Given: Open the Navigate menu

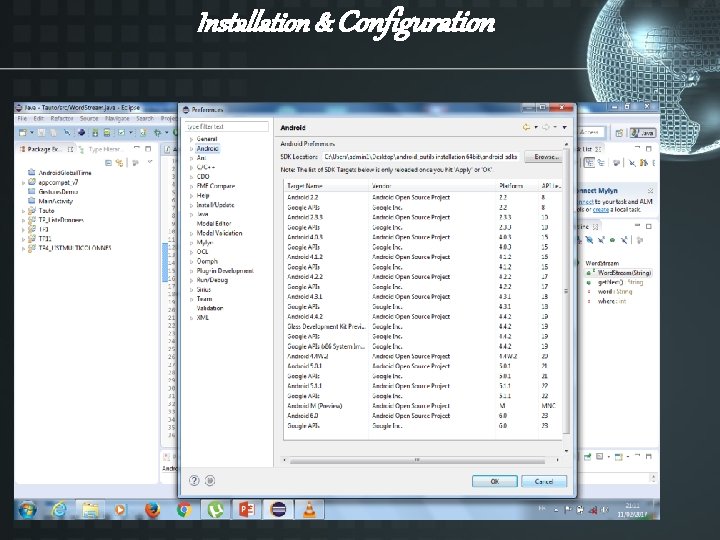Looking at the screenshot, I should point(117,118).
